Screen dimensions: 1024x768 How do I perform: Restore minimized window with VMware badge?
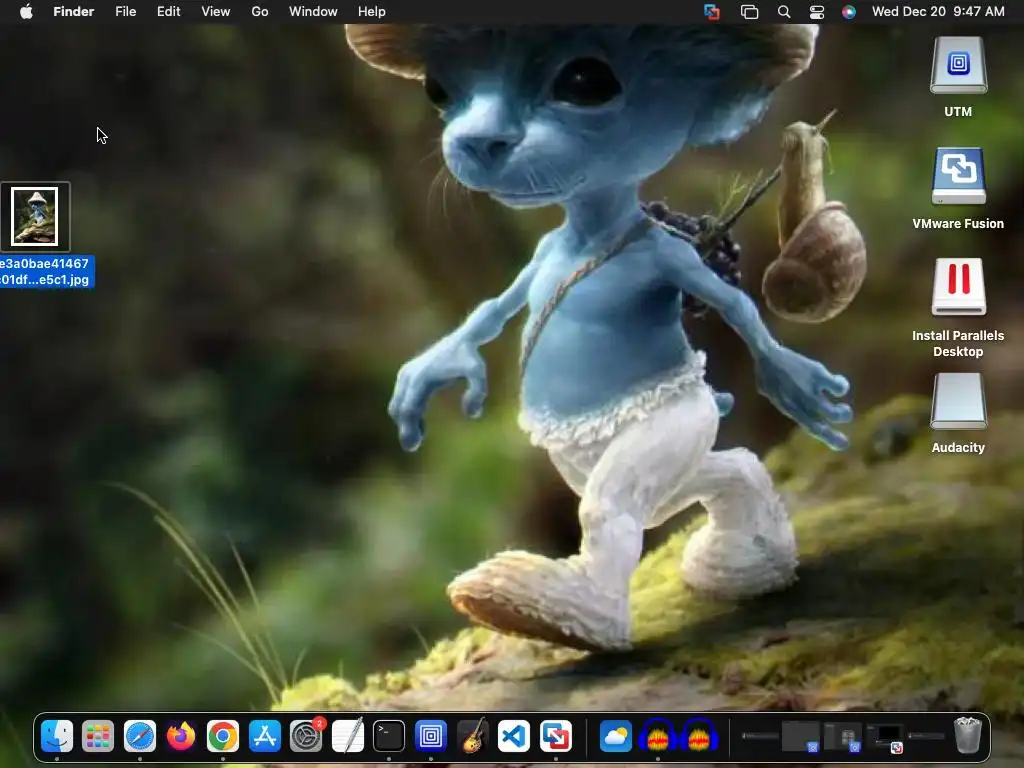(888, 737)
